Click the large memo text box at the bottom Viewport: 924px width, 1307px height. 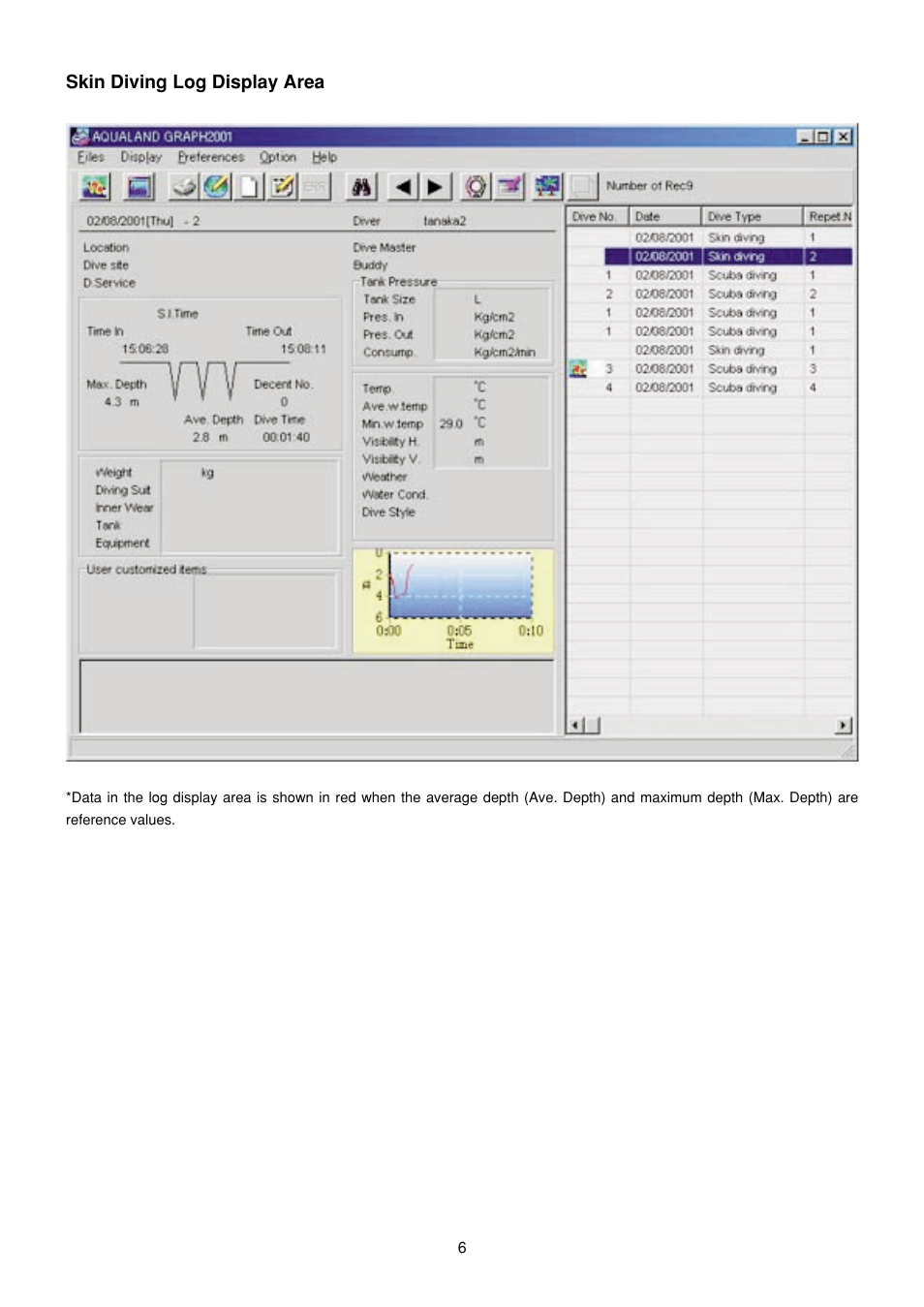pyautogui.click(x=317, y=697)
